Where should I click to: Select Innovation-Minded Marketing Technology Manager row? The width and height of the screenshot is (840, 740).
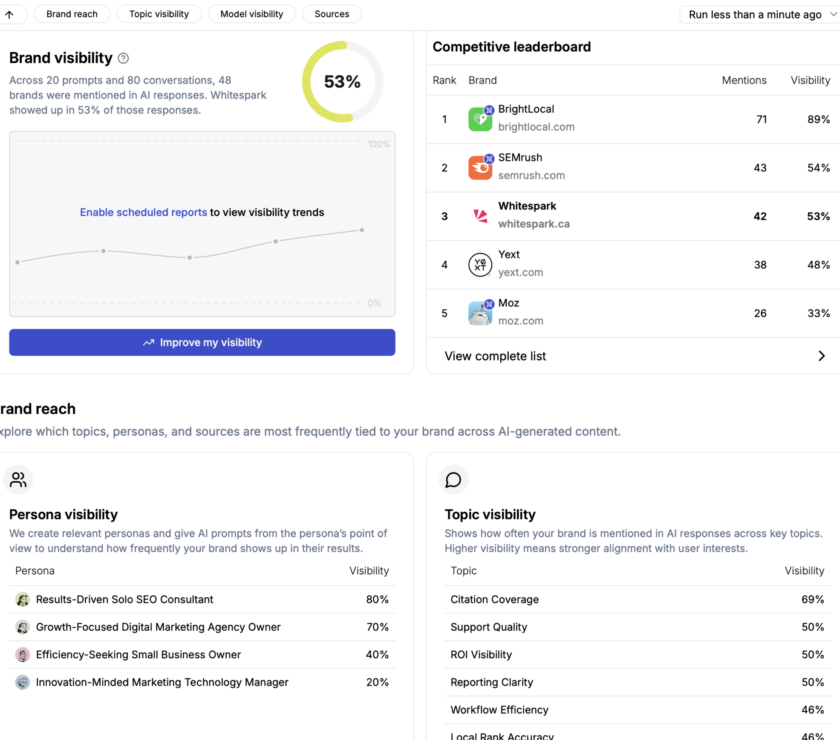(x=202, y=682)
